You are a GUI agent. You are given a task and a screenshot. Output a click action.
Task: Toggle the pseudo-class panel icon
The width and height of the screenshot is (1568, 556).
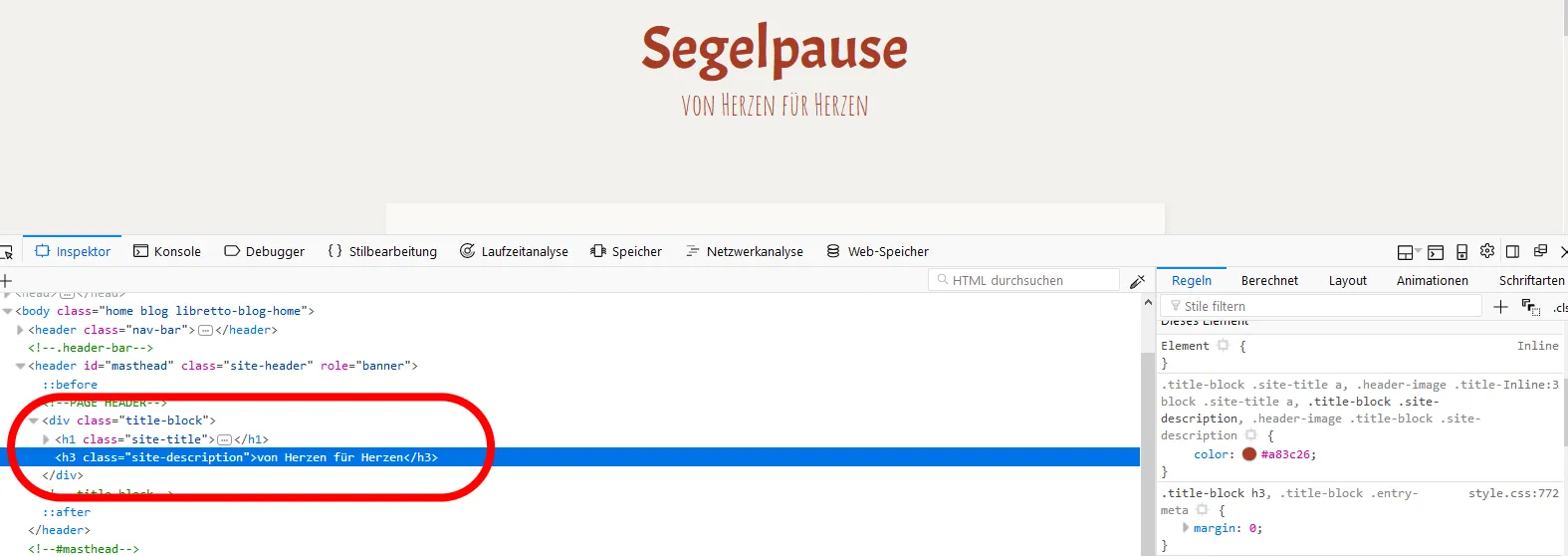click(1531, 307)
